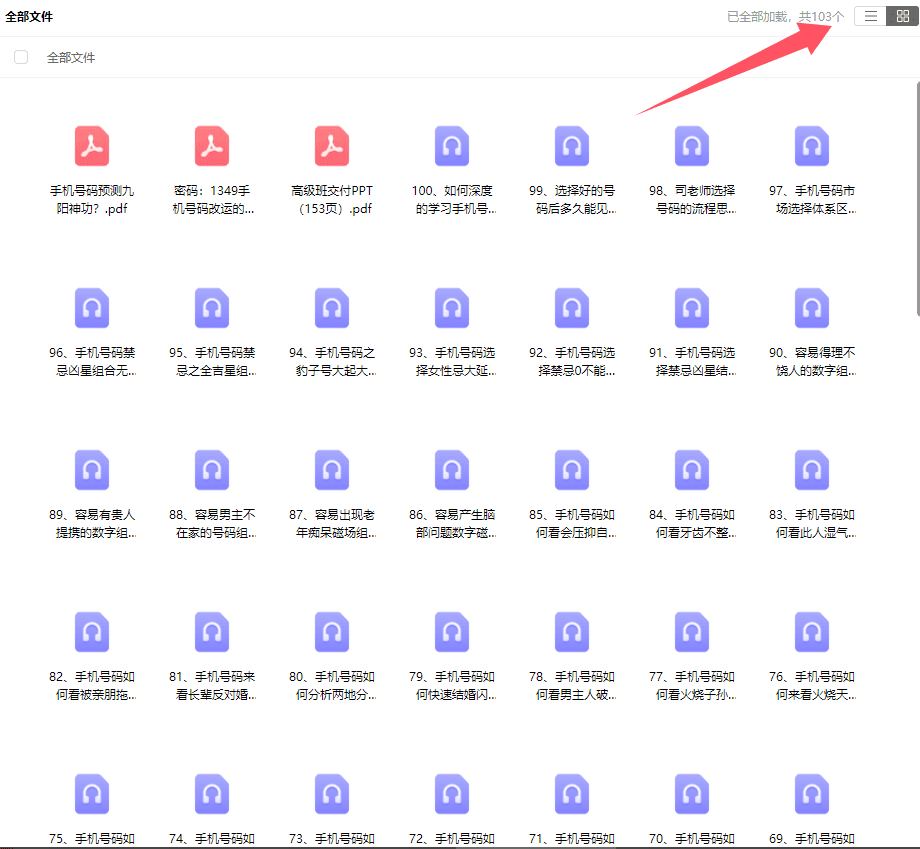The width and height of the screenshot is (920, 849).
Task: Click the 全部文件 breadcrumb label
Action: pos(71,58)
